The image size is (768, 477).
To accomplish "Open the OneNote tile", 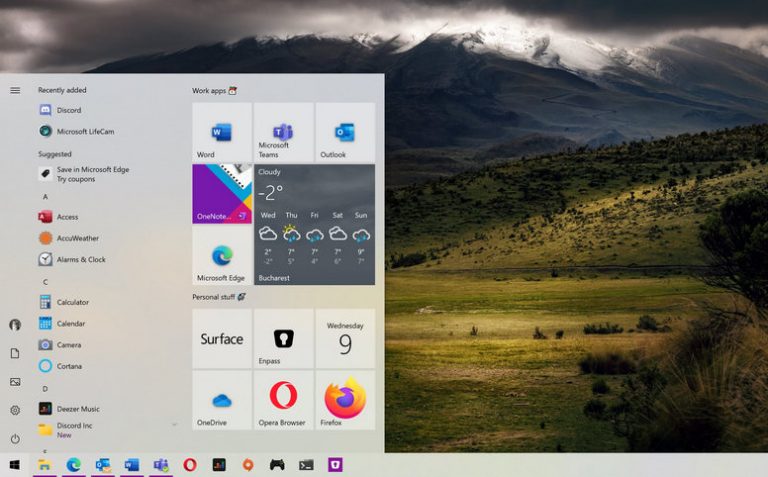I will [x=221, y=194].
